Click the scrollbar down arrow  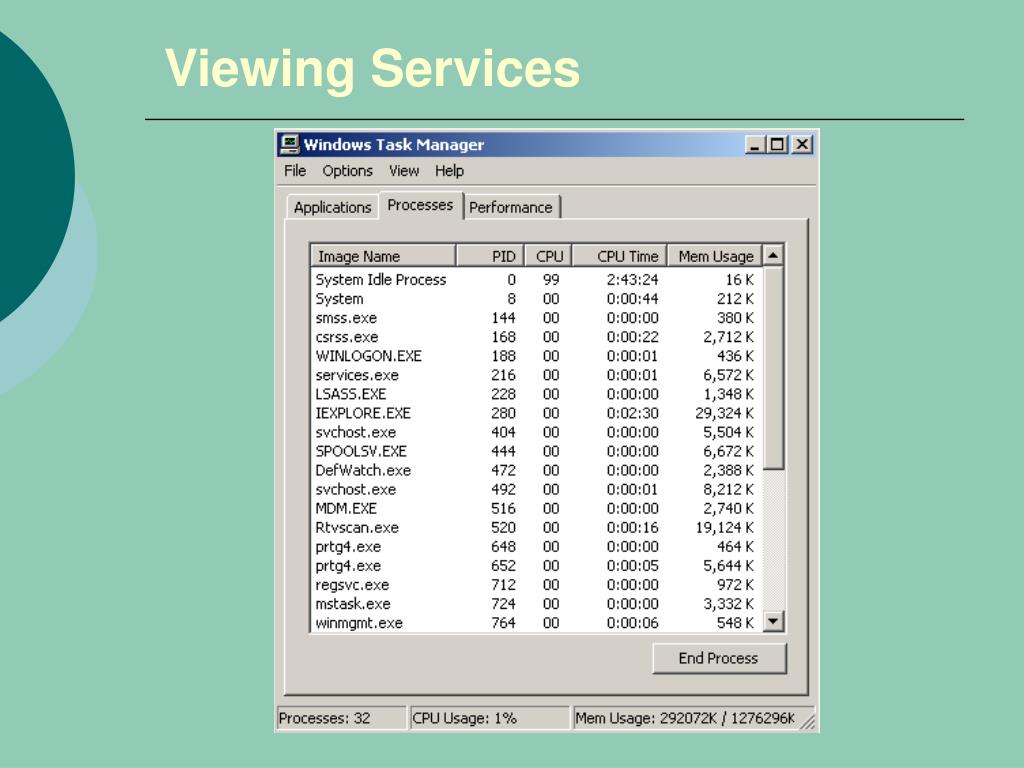pos(773,621)
